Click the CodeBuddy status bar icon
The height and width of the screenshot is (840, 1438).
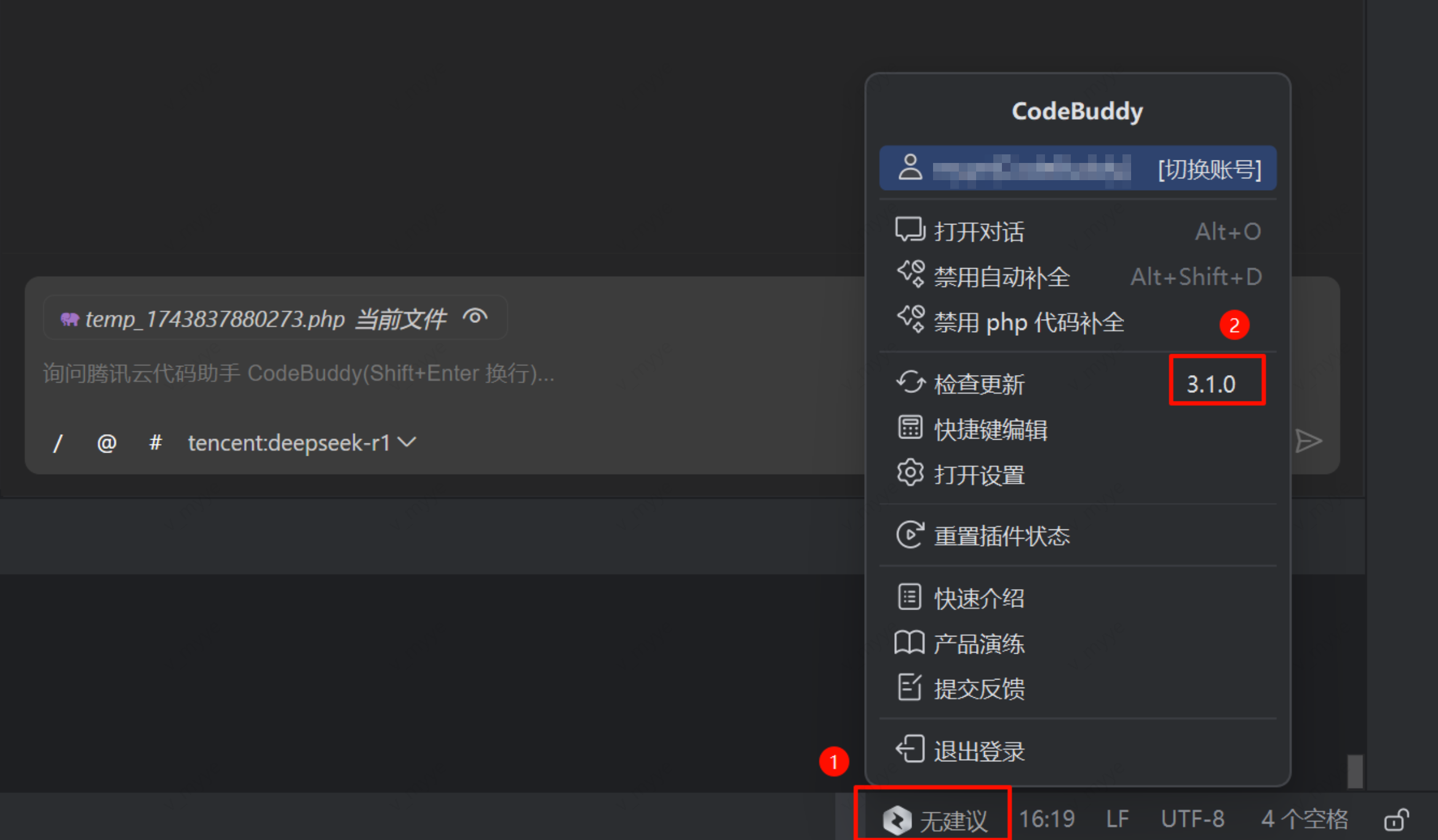(897, 820)
